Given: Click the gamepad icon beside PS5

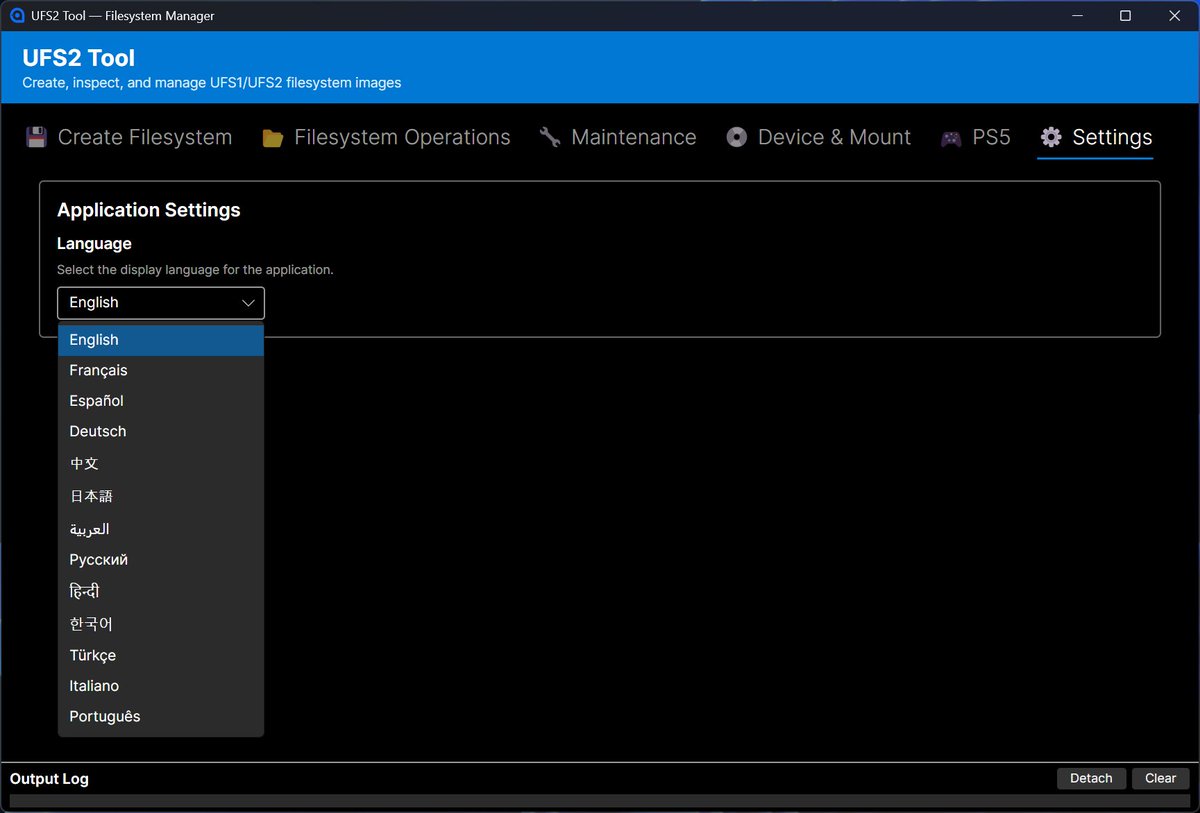Looking at the screenshot, I should click(x=951, y=138).
